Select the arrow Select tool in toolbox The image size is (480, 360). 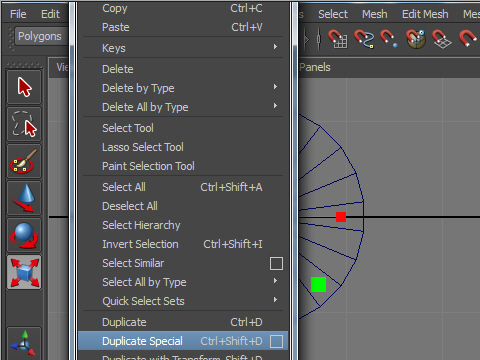(24, 87)
